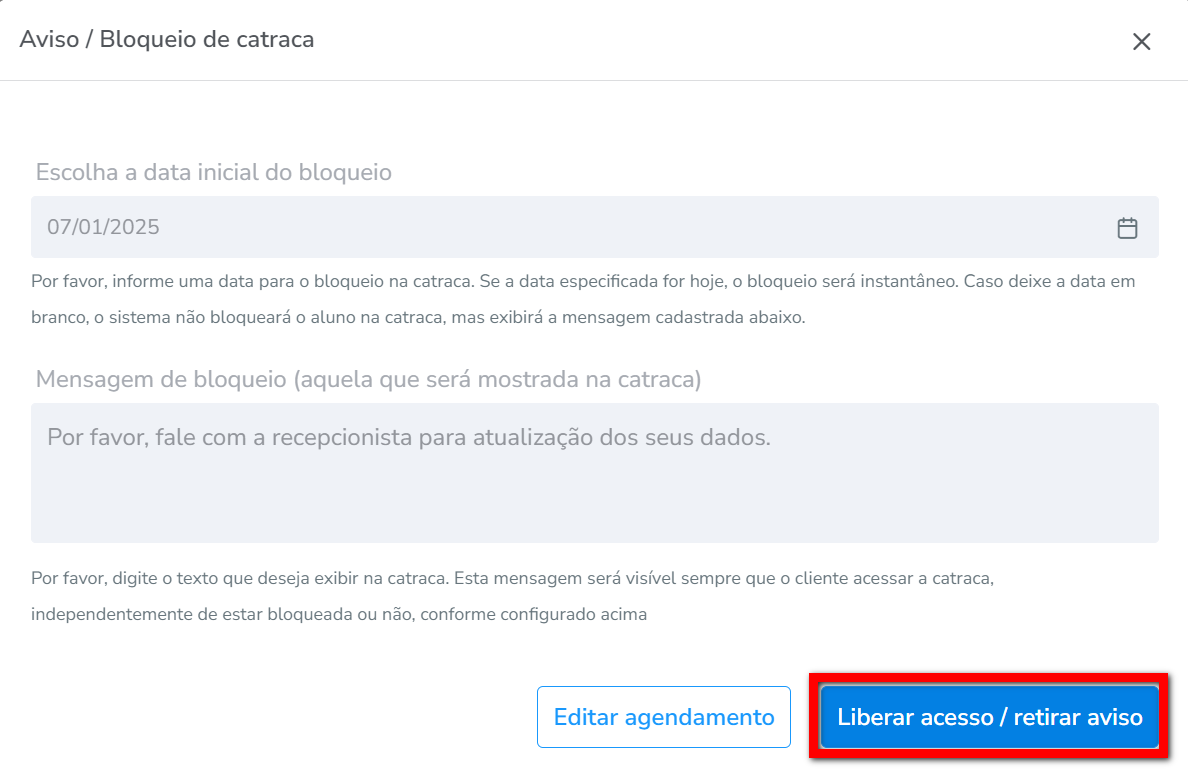Focus the block message text area
Viewport: 1188px width, 780px height.
(594, 490)
